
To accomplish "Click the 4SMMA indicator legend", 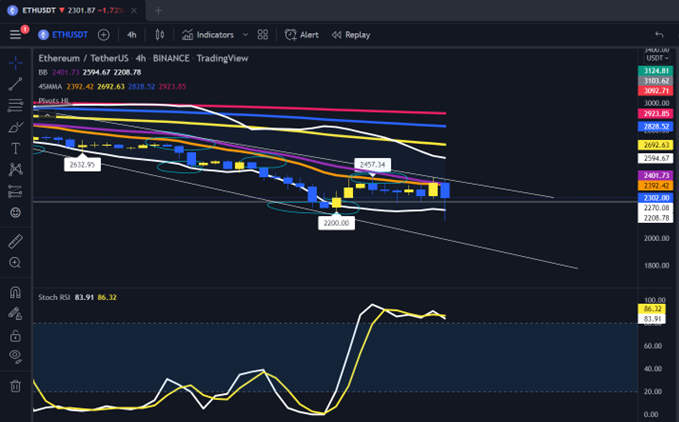I will point(50,87).
